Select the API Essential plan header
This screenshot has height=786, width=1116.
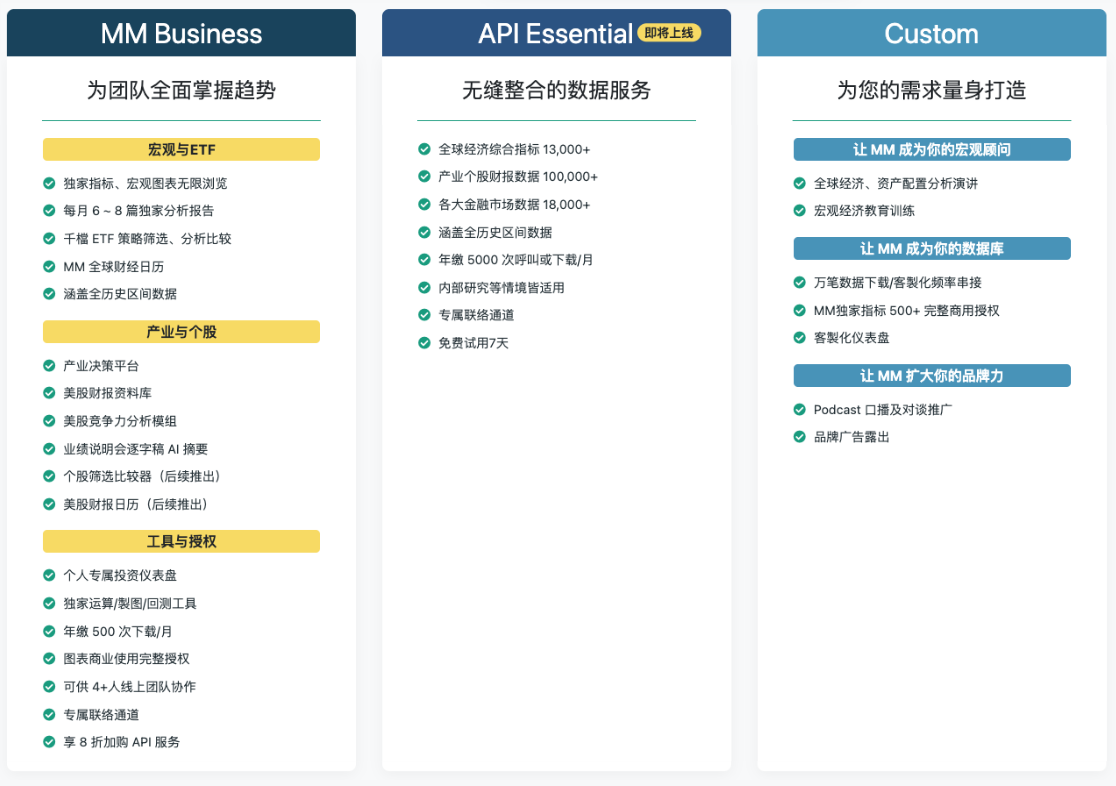pos(555,34)
